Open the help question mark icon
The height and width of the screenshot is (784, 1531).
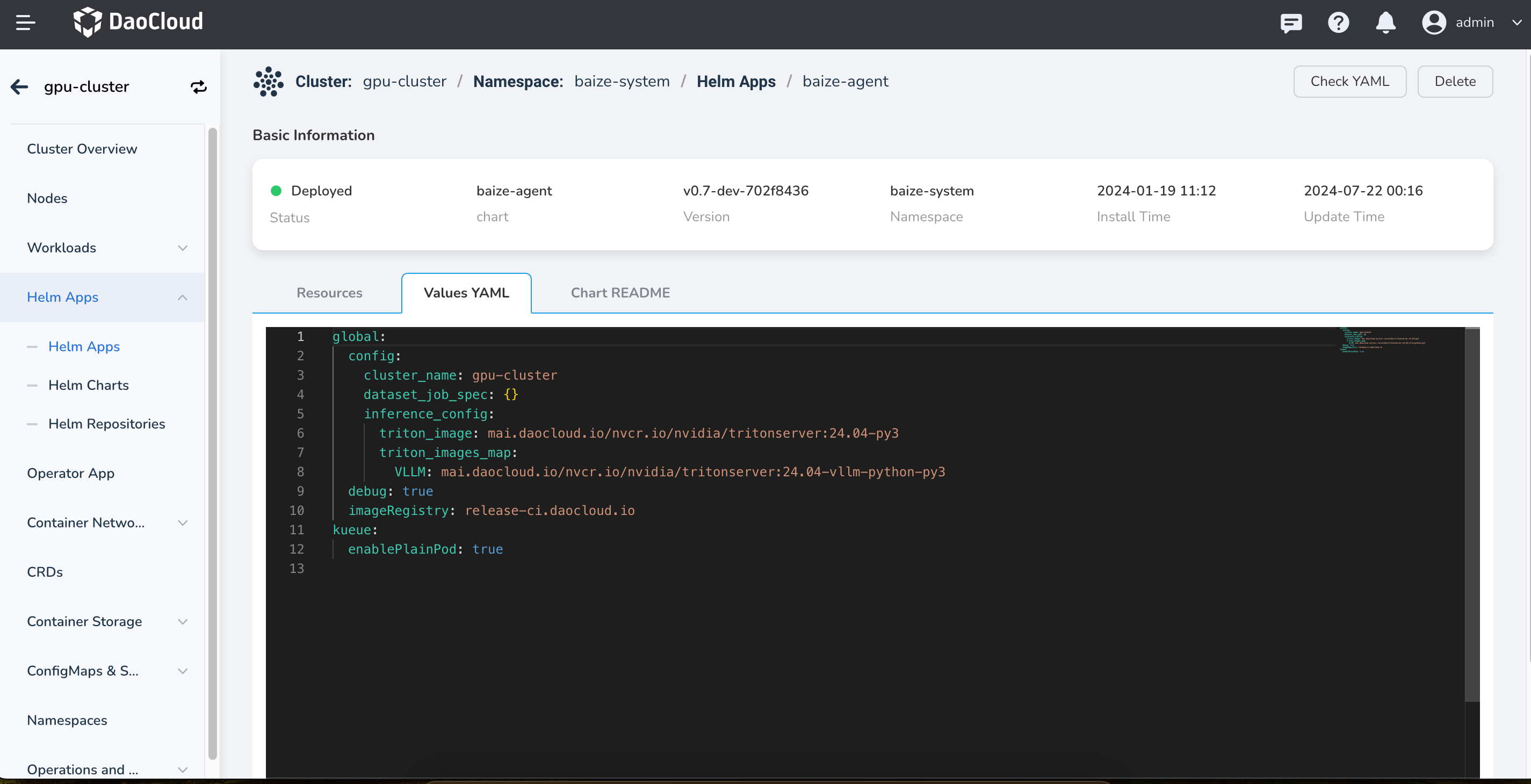[1338, 23]
